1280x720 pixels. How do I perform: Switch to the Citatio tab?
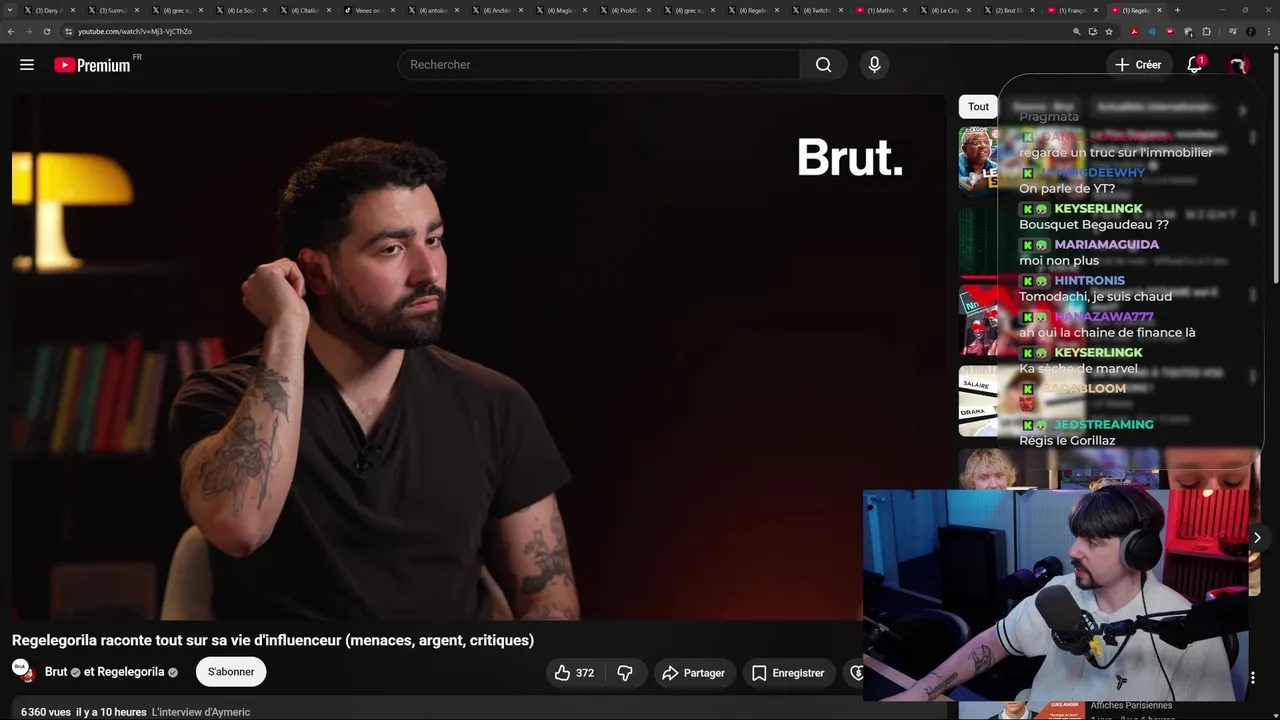tap(304, 10)
